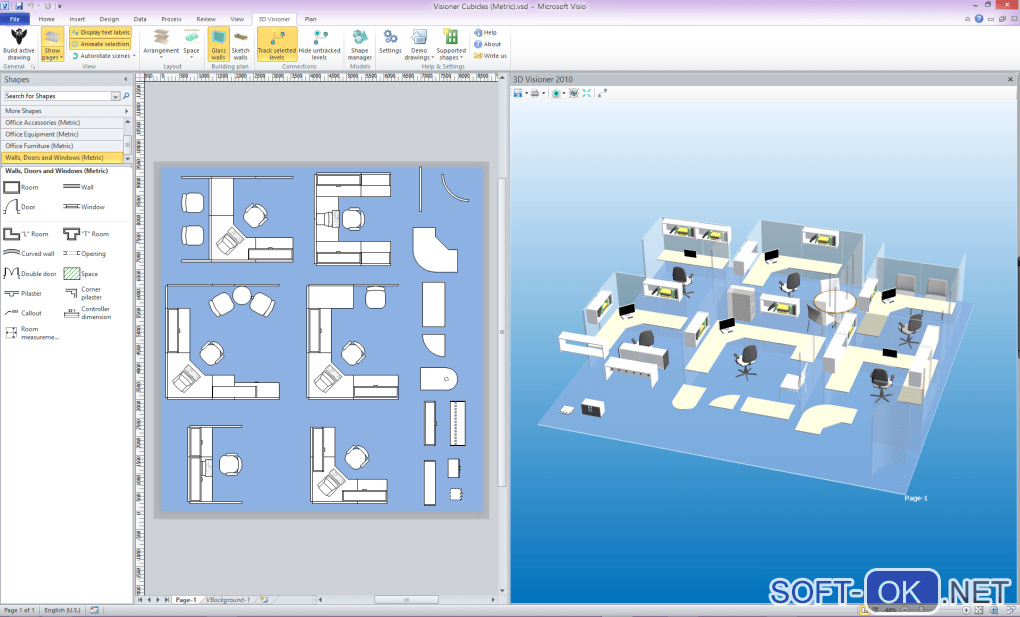1020x617 pixels.
Task: Switch to the Data tab
Action: coord(140,19)
